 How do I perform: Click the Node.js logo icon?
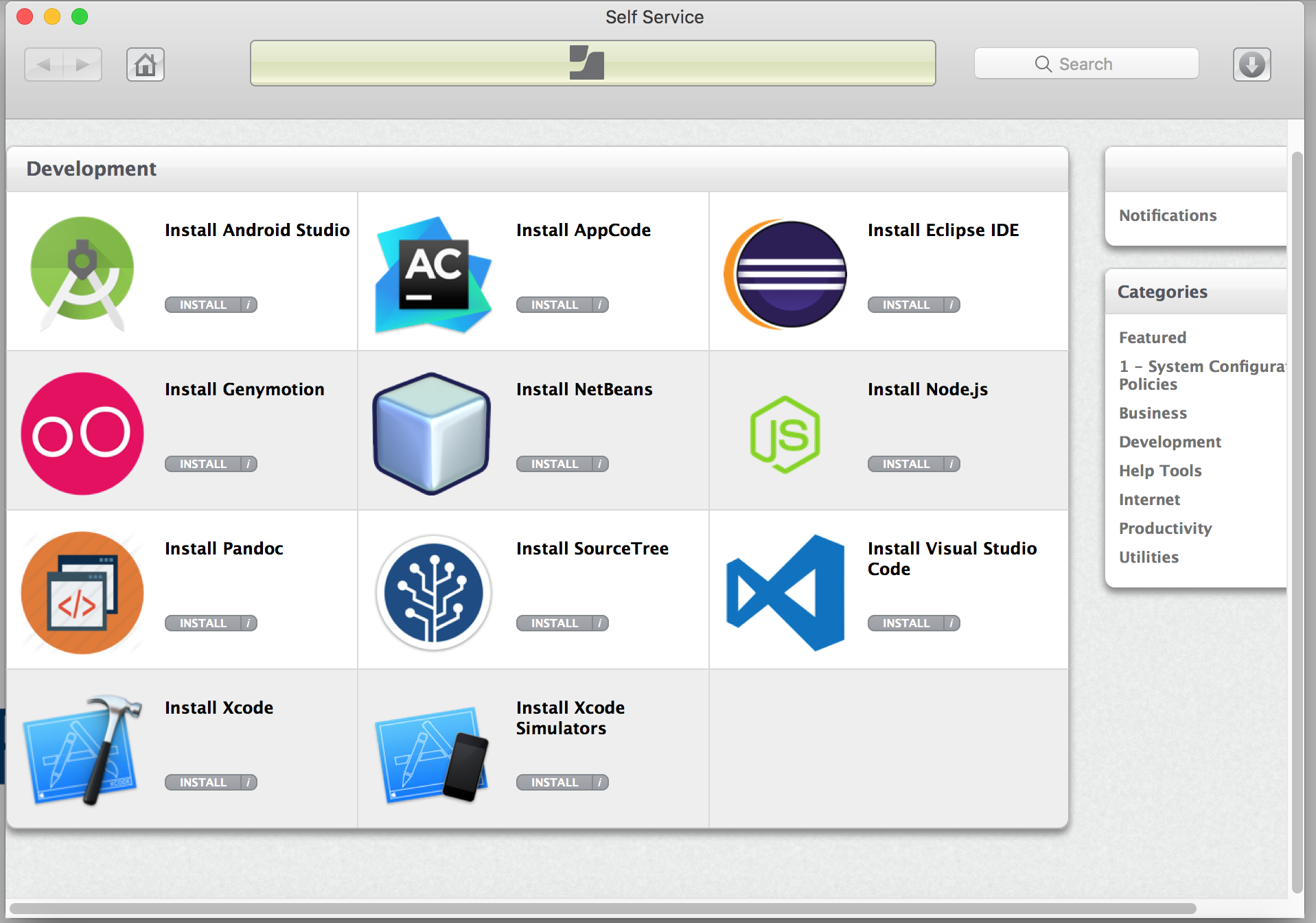tap(785, 434)
